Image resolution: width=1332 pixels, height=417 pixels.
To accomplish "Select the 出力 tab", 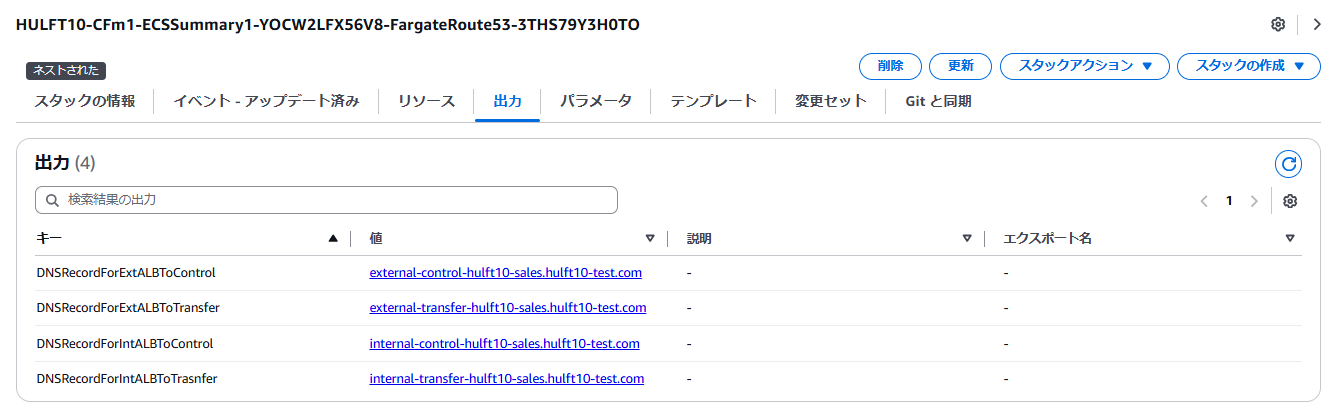I will (507, 101).
